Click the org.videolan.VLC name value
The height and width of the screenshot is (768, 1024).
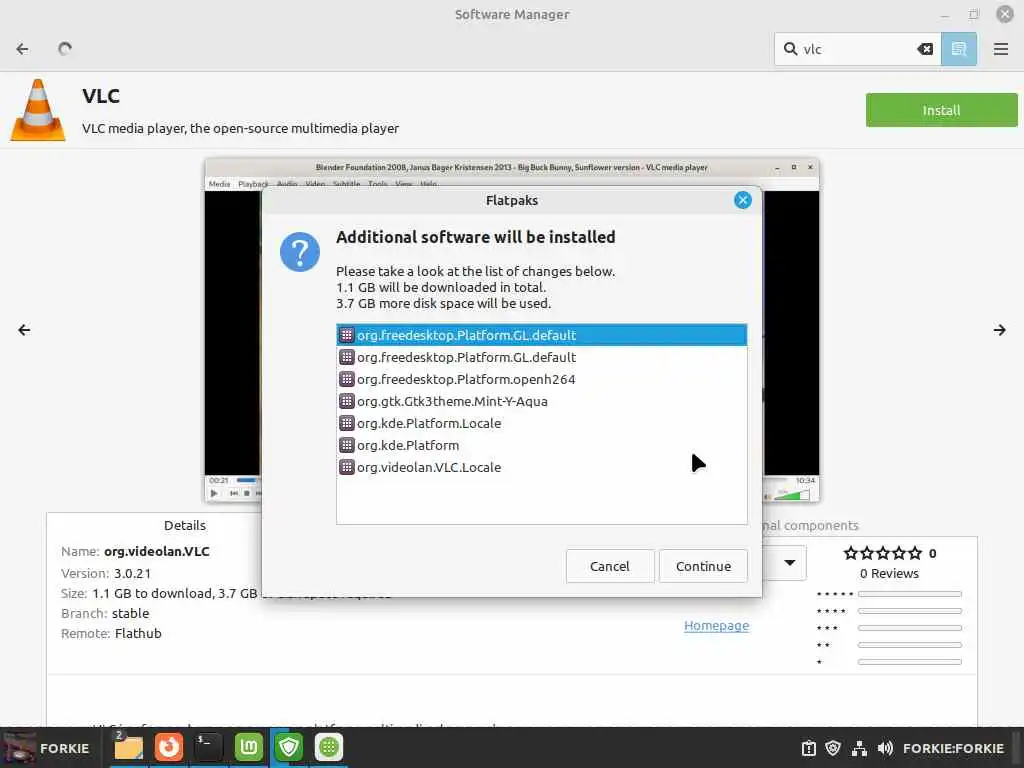[x=157, y=551]
